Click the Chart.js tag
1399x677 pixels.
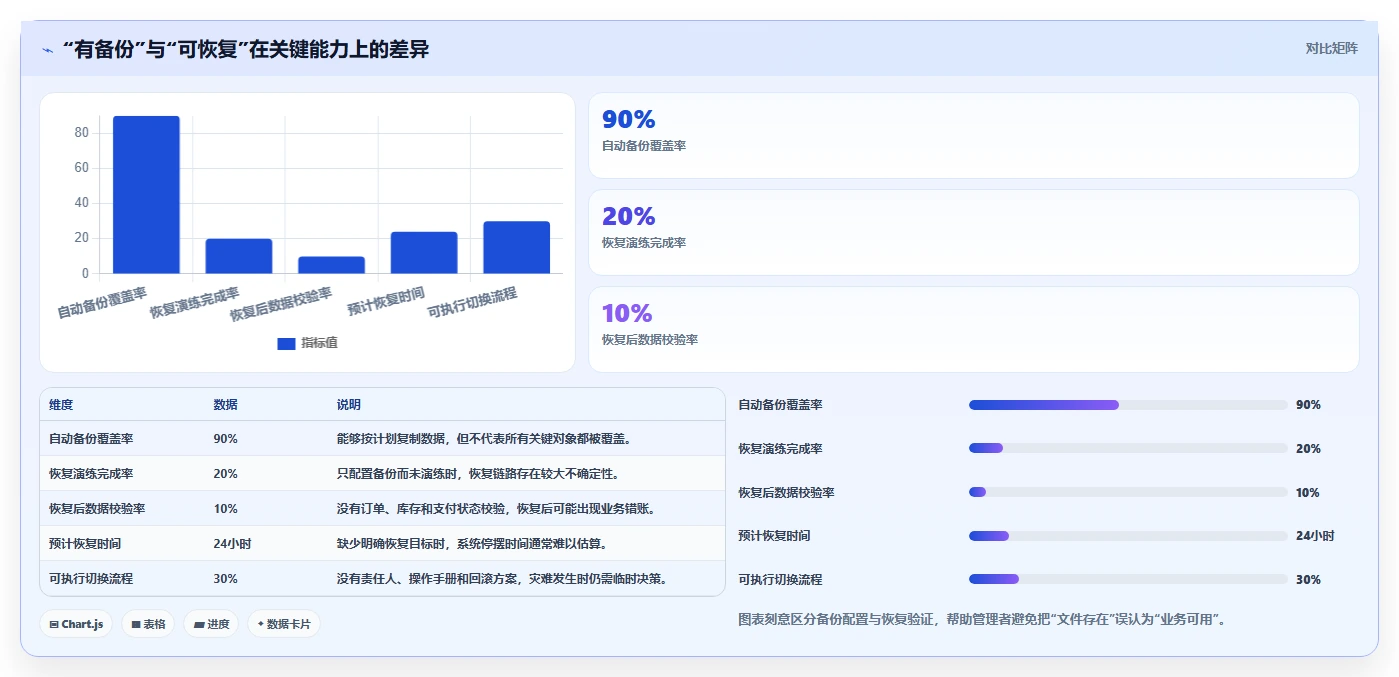(x=76, y=624)
